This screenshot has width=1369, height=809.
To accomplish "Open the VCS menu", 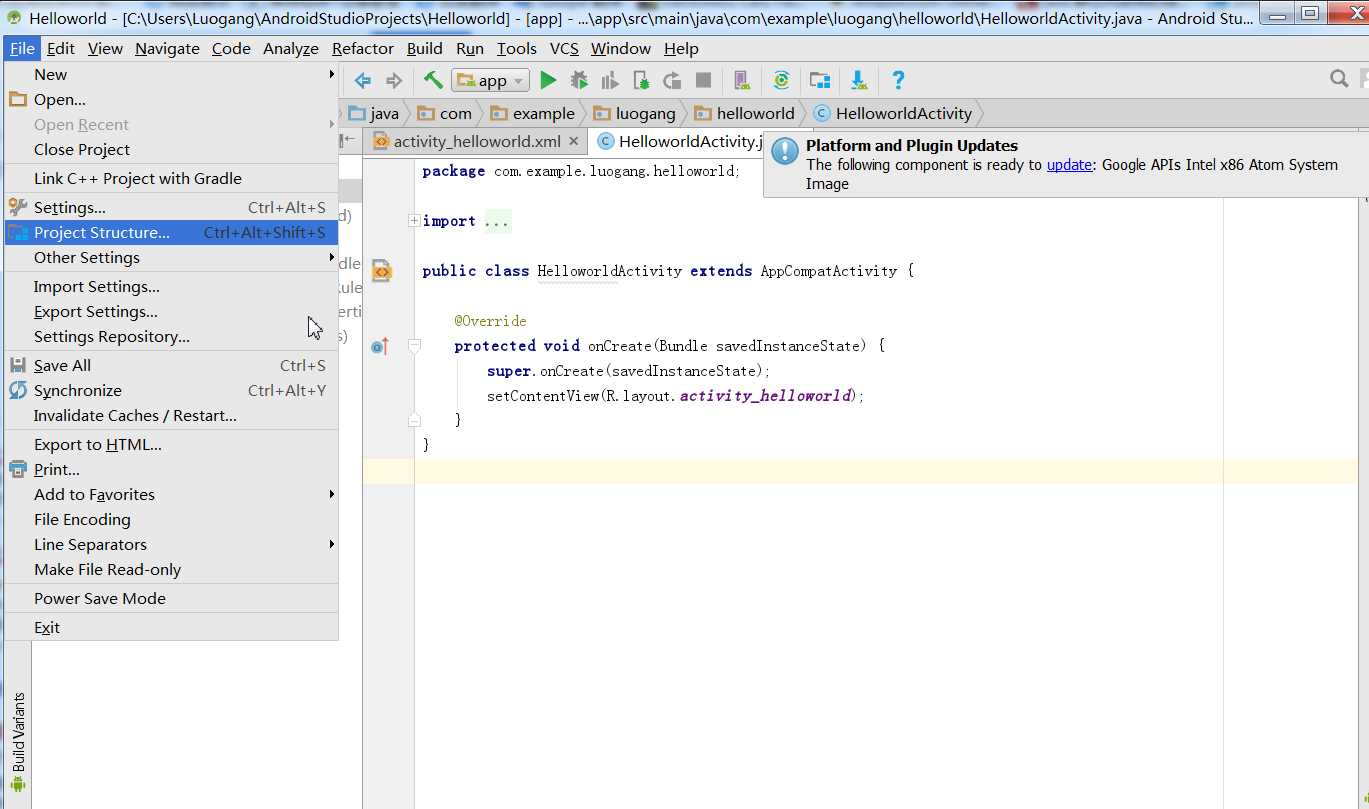I will (x=564, y=48).
